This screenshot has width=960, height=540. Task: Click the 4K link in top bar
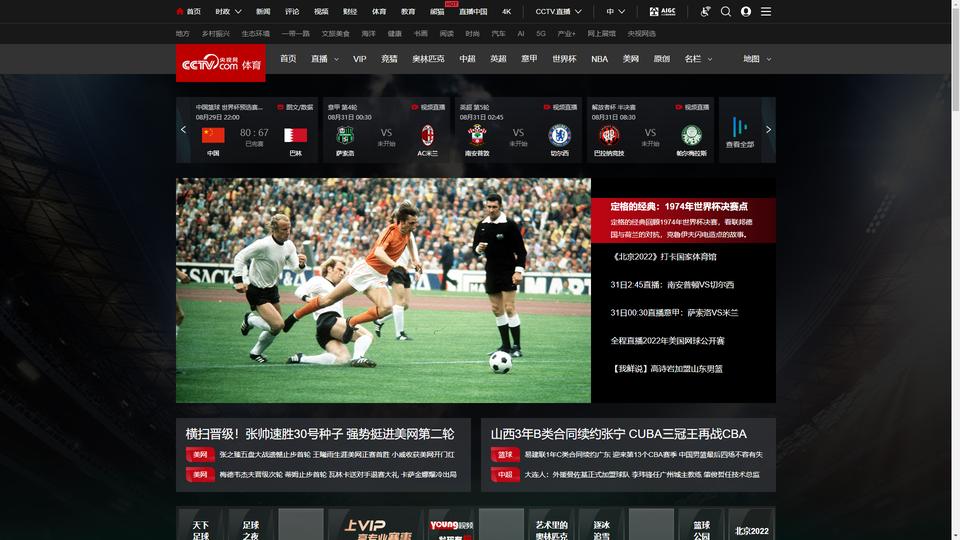(506, 12)
